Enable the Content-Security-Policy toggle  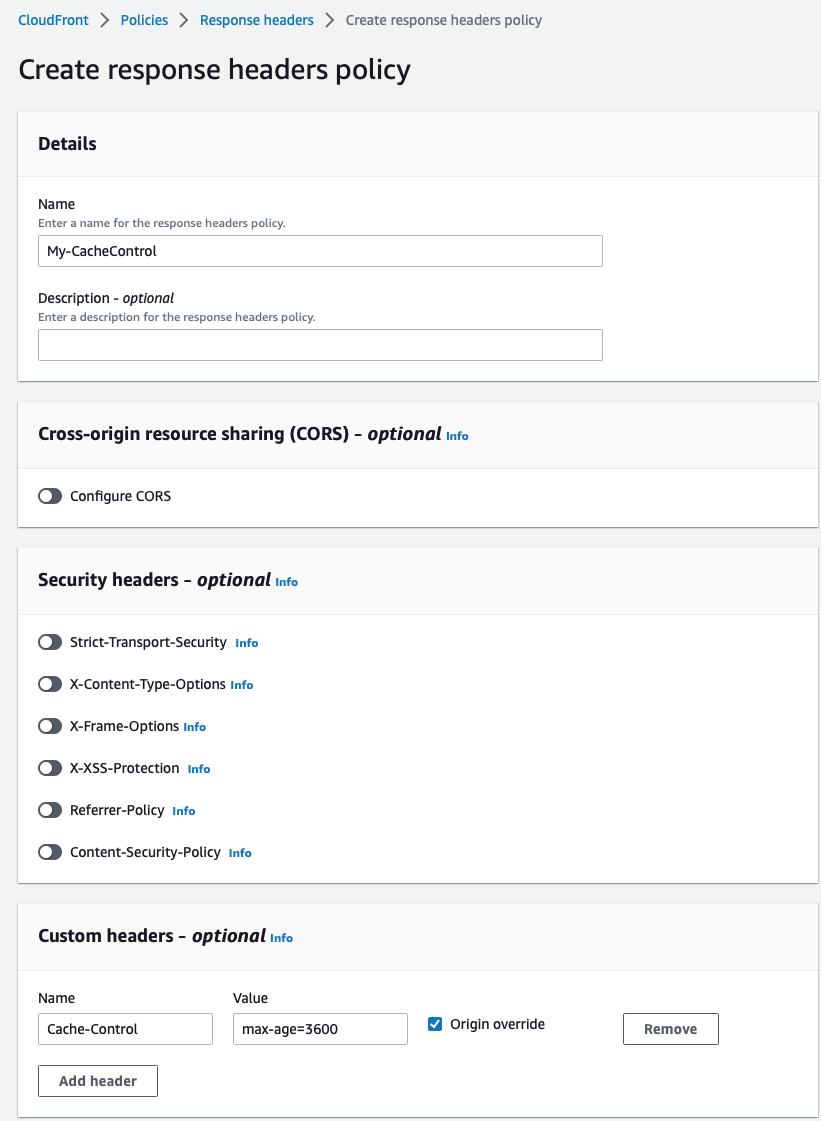(x=50, y=852)
